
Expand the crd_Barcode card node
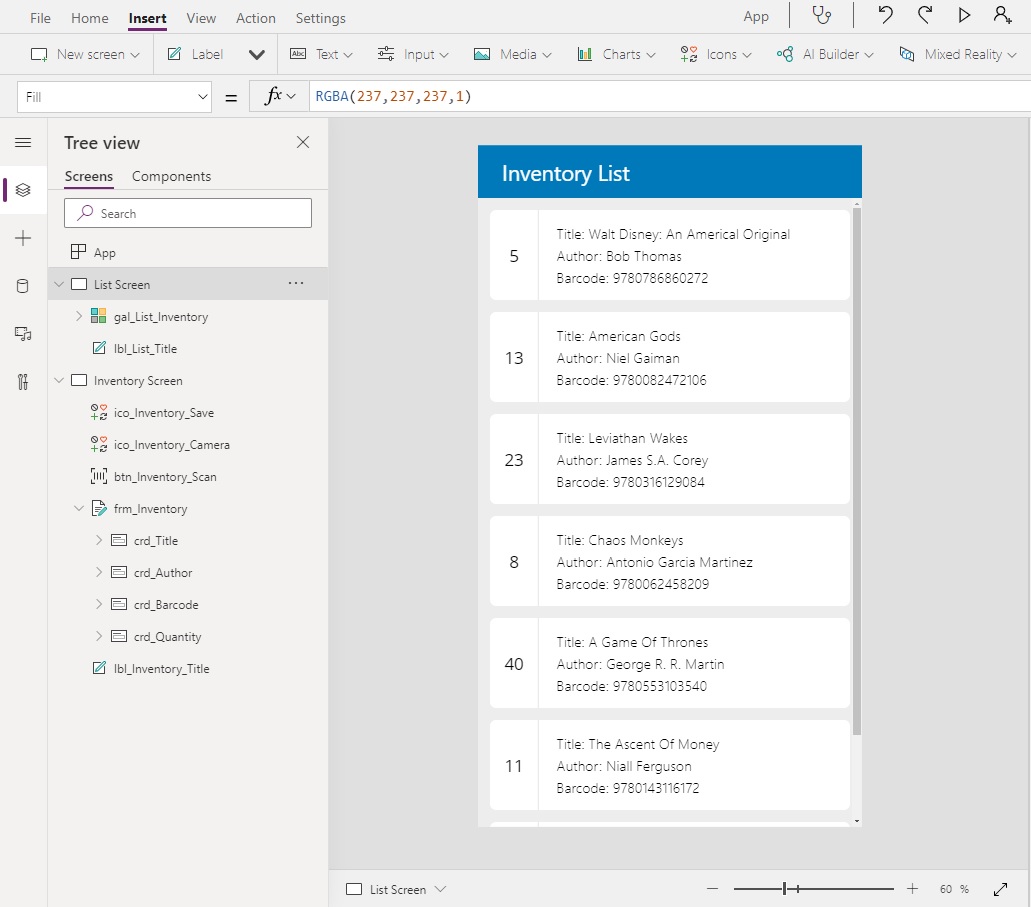click(99, 605)
